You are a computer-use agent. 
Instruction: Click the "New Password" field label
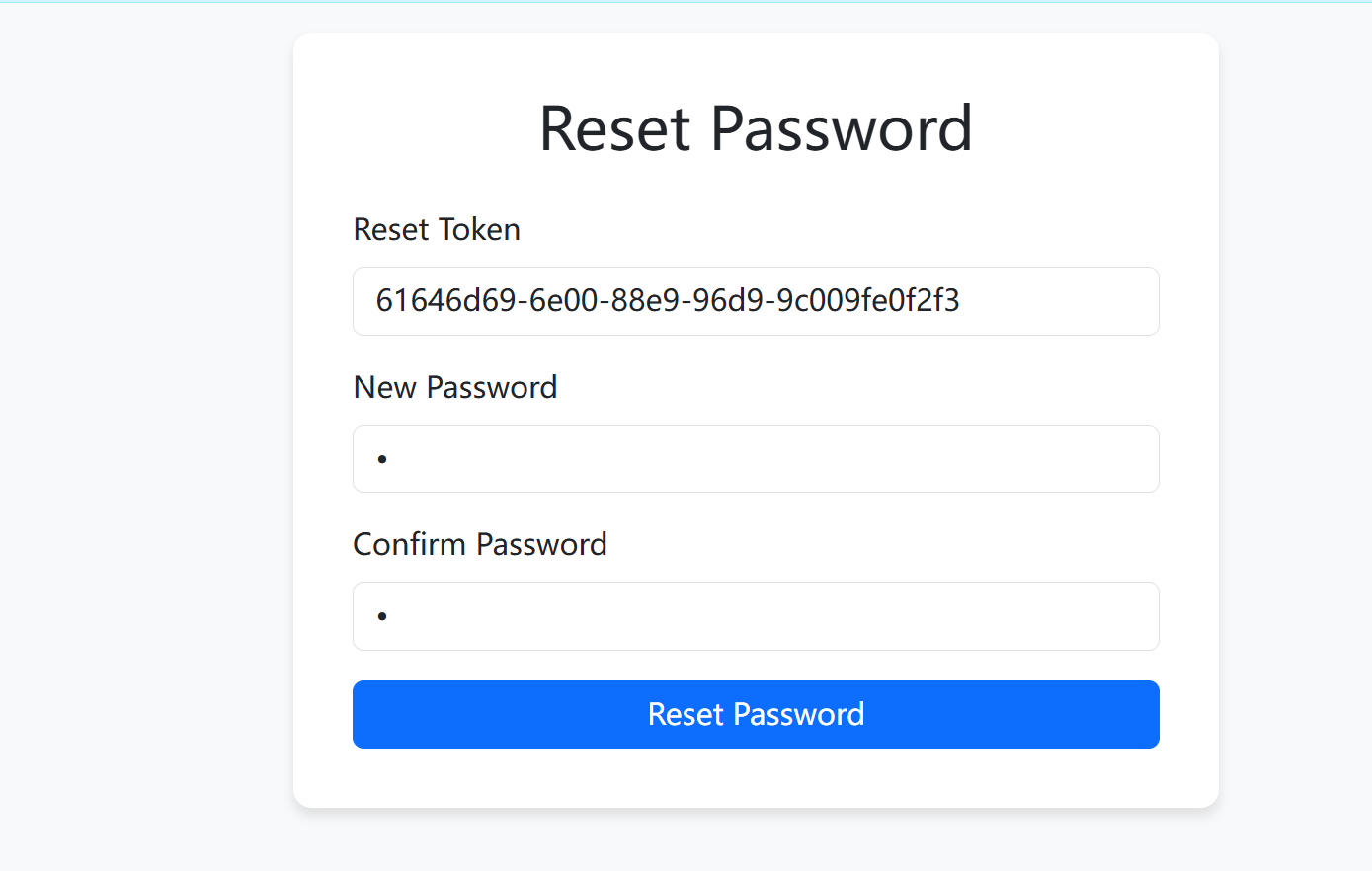point(455,387)
